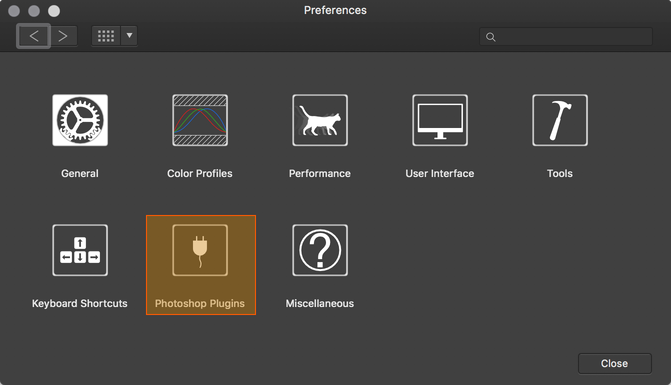Go back with the left arrow button

point(34,36)
